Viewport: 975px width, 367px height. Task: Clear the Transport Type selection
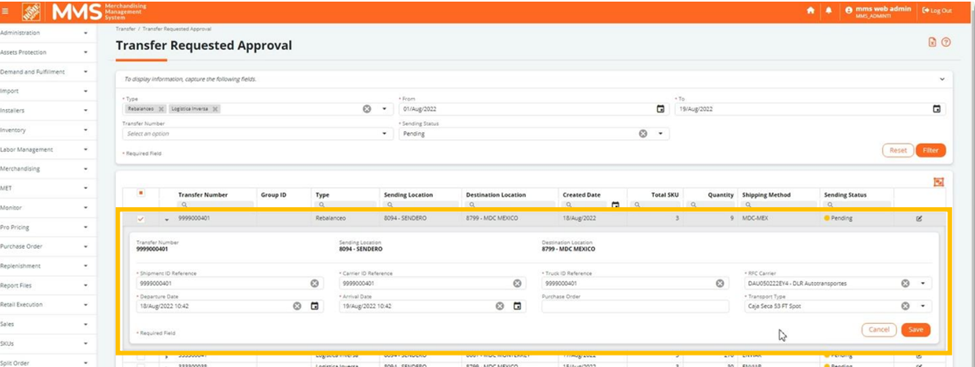tap(905, 306)
